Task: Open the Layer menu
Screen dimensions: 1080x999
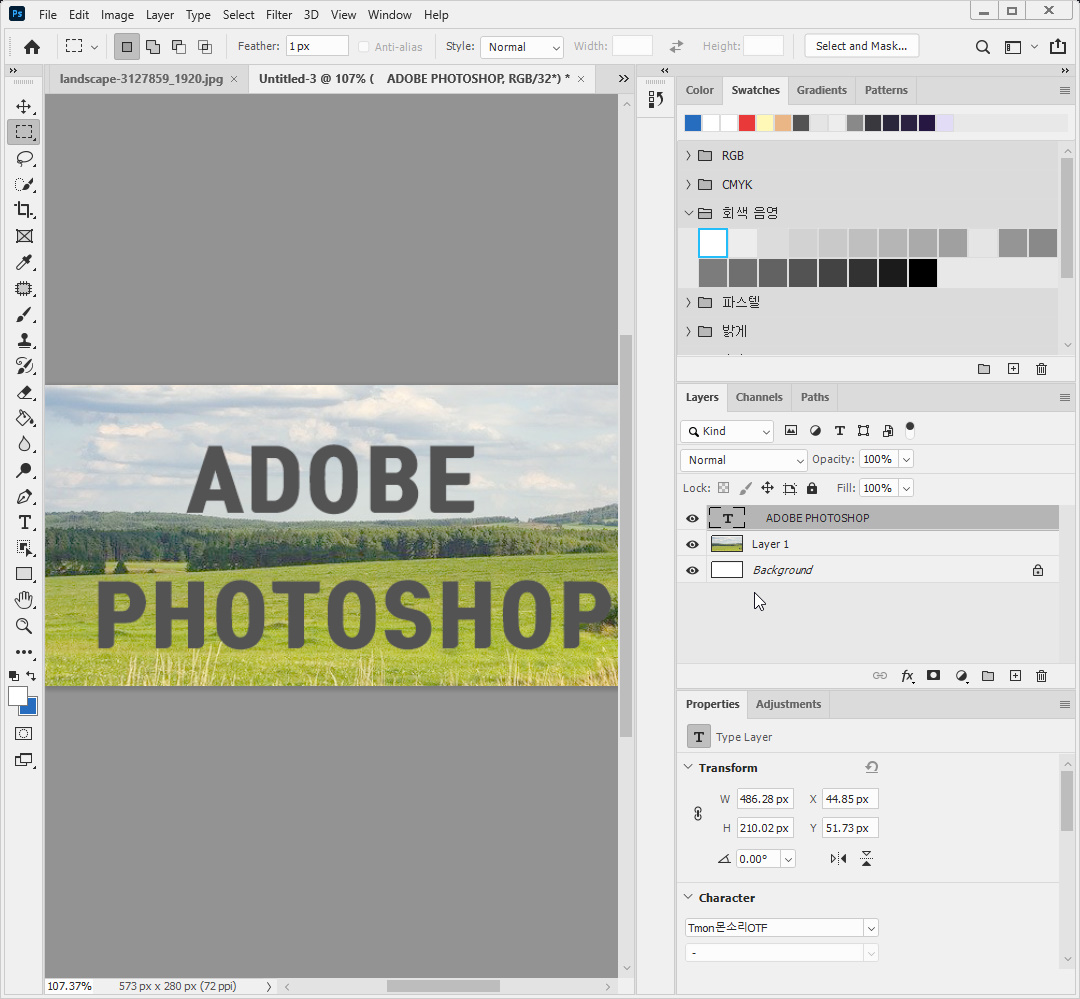Action: click(x=160, y=14)
